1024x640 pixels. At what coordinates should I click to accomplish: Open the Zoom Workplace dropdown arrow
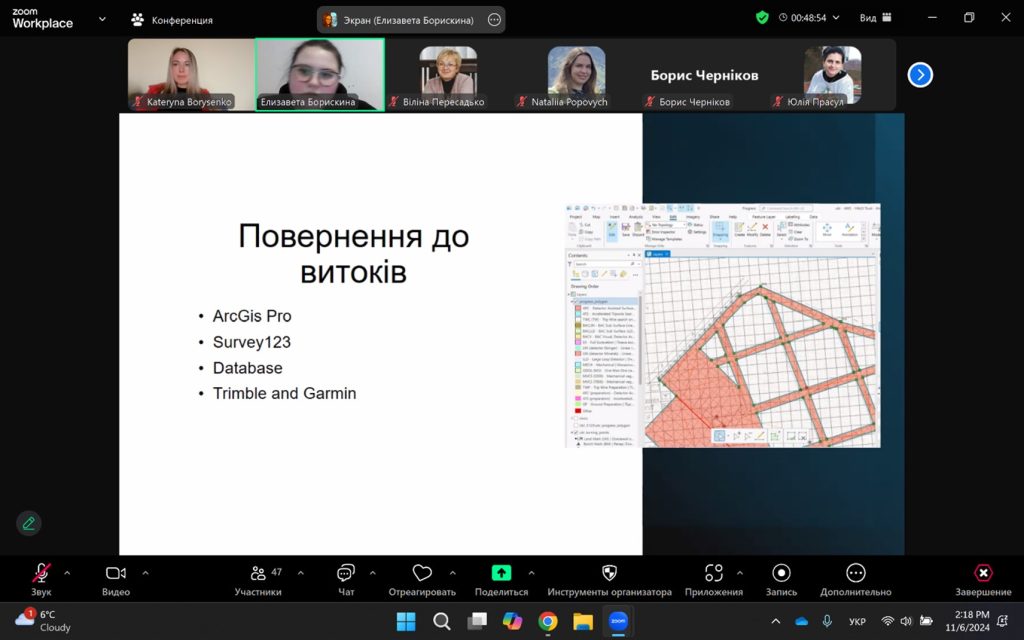tap(102, 18)
